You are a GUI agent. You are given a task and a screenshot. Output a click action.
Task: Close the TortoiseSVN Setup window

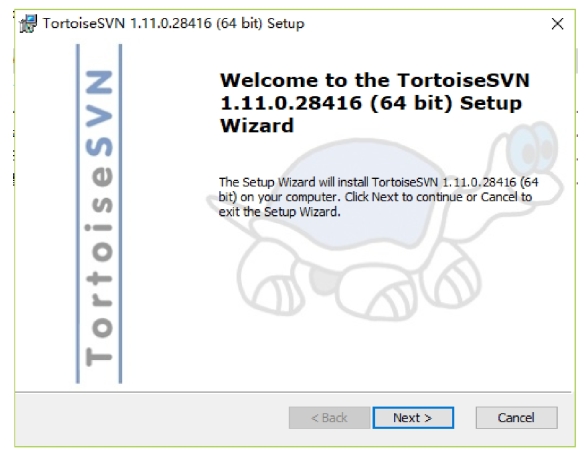(x=557, y=24)
